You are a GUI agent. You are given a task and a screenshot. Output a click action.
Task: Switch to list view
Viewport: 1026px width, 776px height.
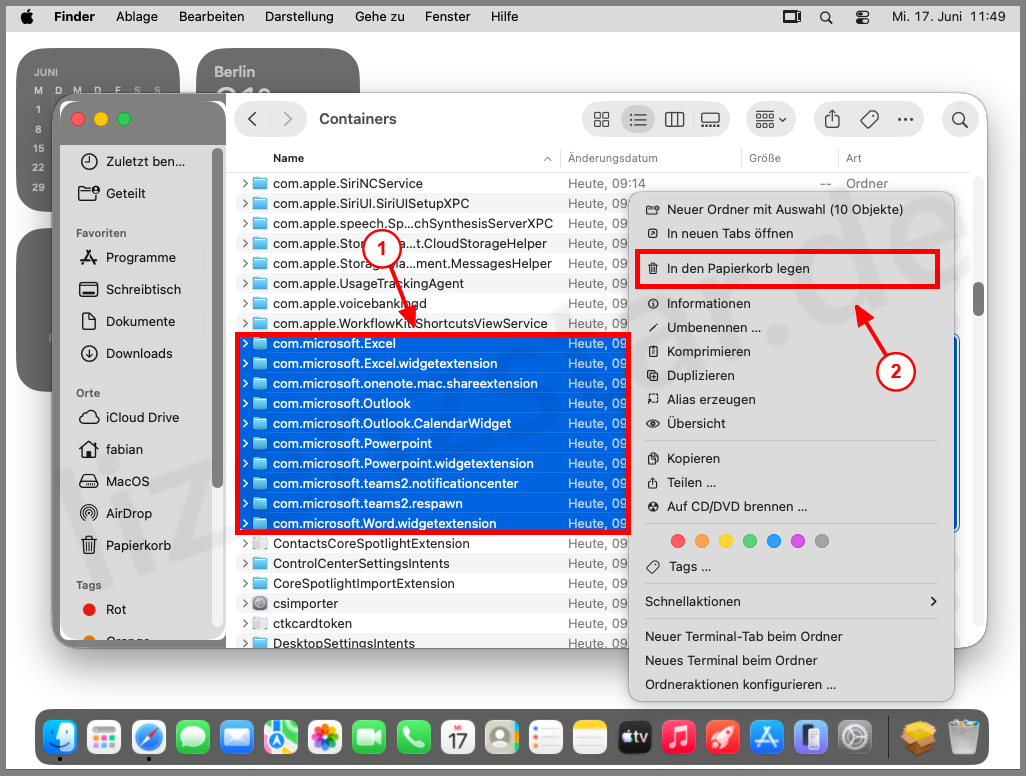click(x=638, y=120)
